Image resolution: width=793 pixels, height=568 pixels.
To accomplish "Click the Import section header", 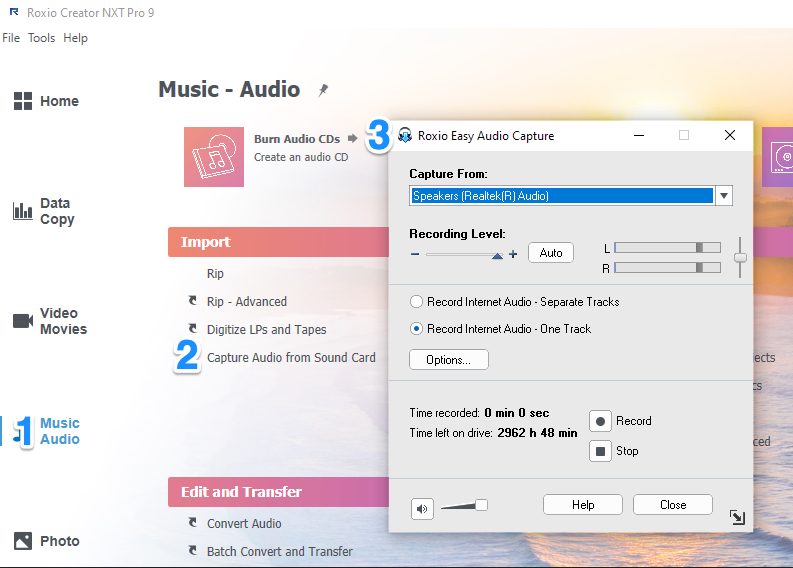I will (x=278, y=242).
